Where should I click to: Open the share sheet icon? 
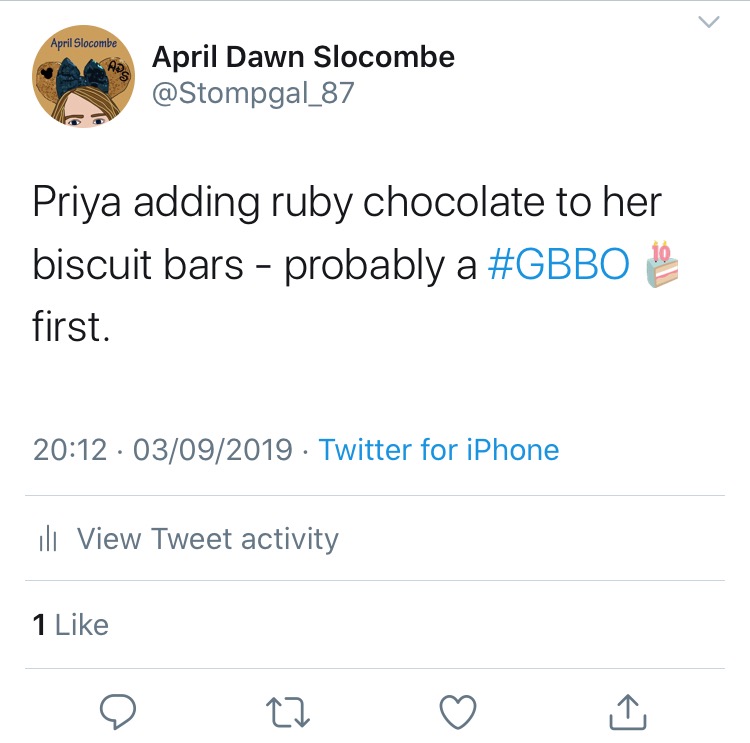(625, 711)
